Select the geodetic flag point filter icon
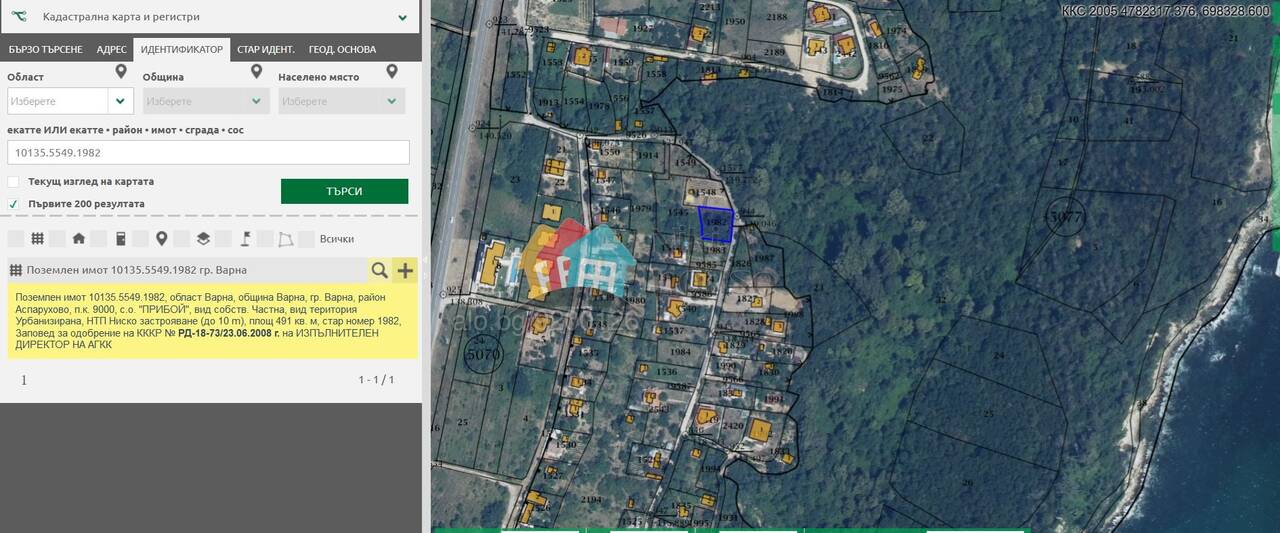 pos(244,239)
